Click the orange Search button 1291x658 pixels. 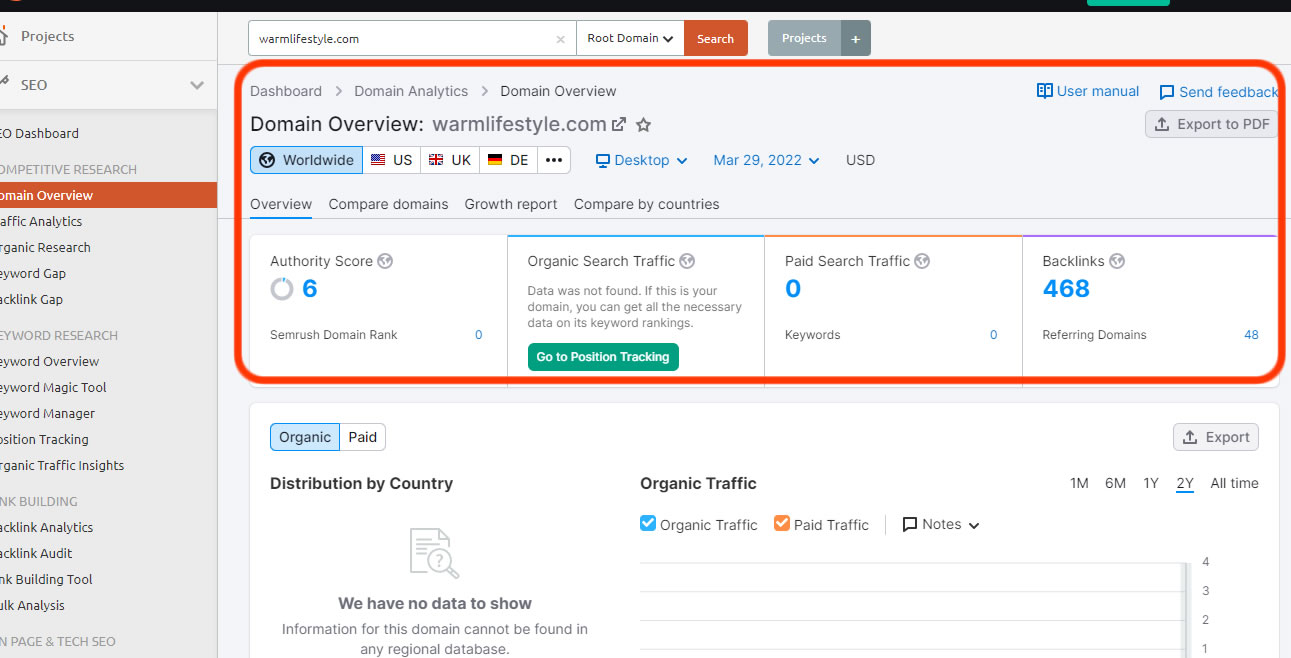(x=716, y=38)
